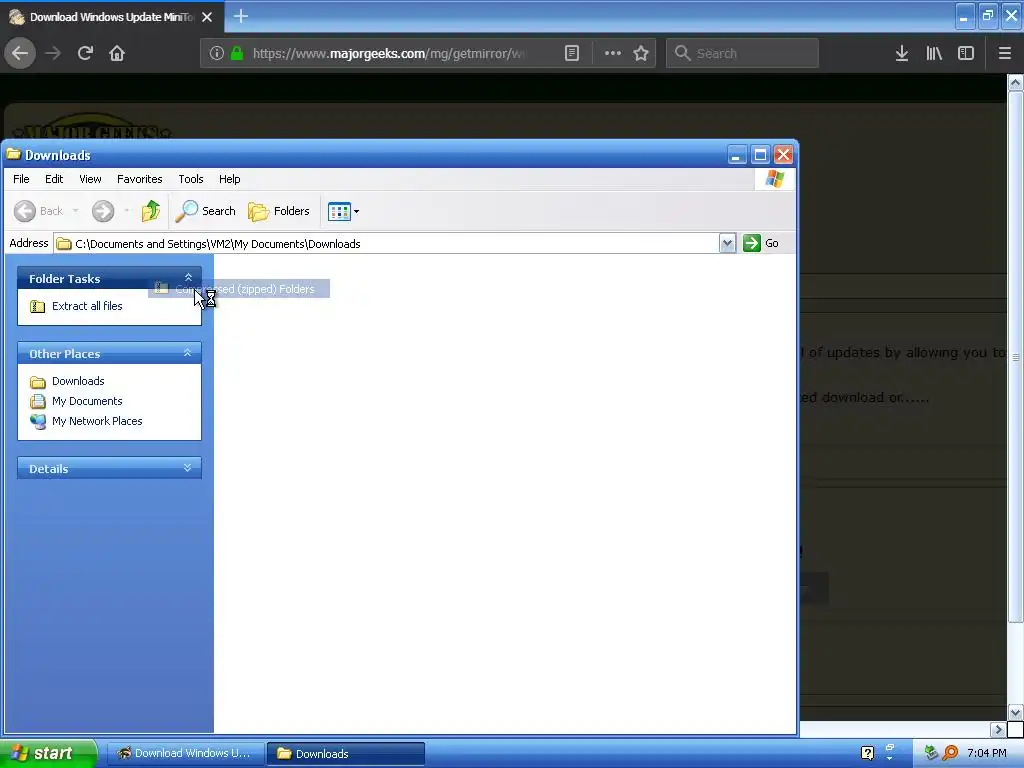Select Compressed (zipped) Folders item
The width and height of the screenshot is (1024, 768).
pos(239,289)
